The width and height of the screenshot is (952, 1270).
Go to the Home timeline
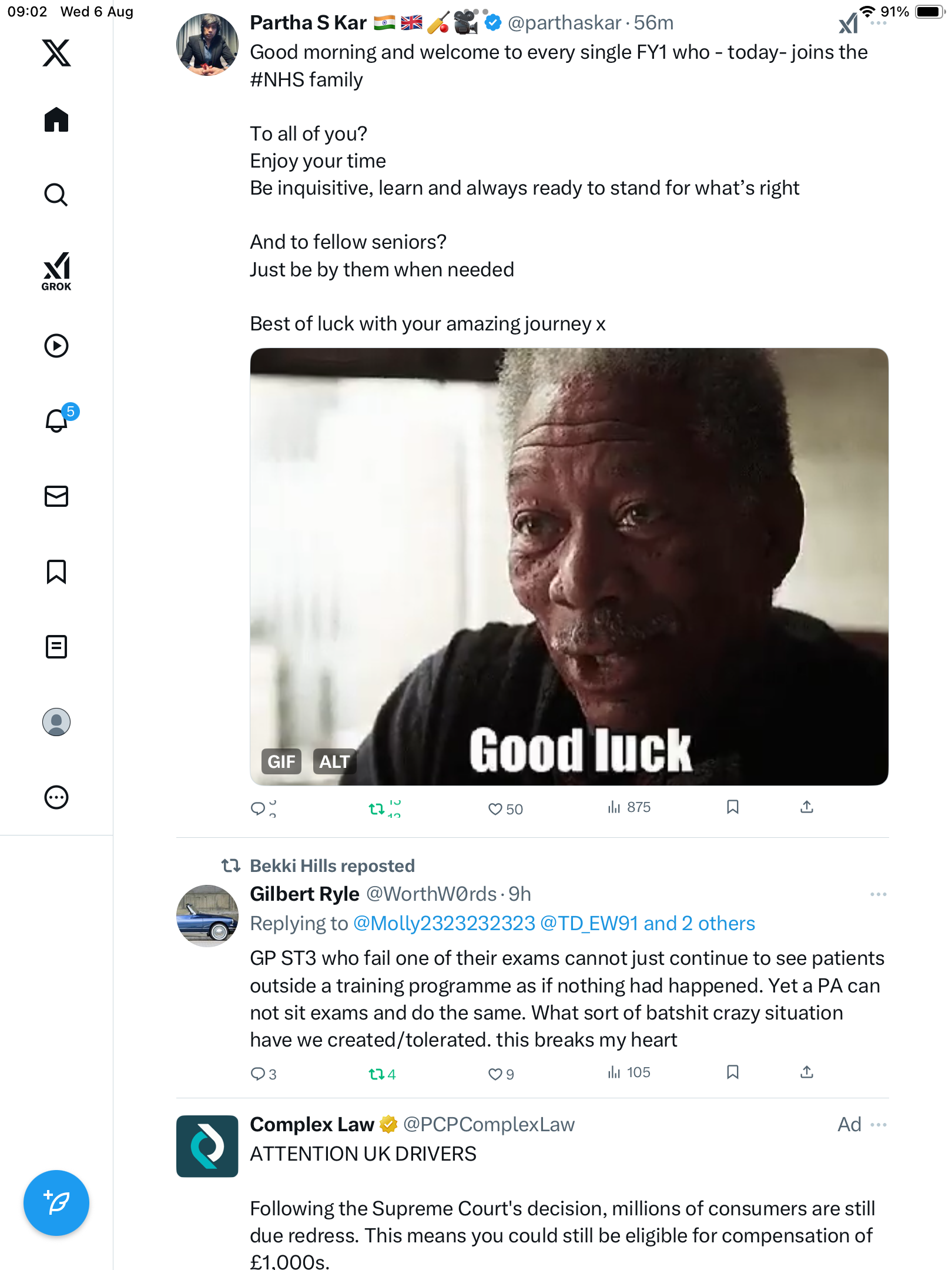pos(56,120)
